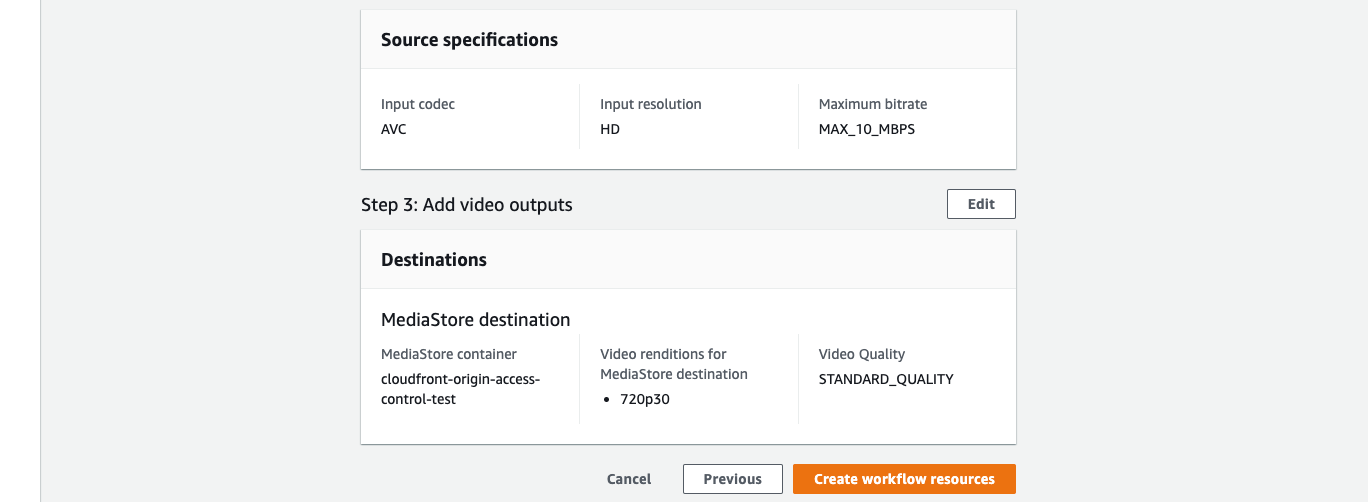Go back with the Previous button

[x=732, y=479]
